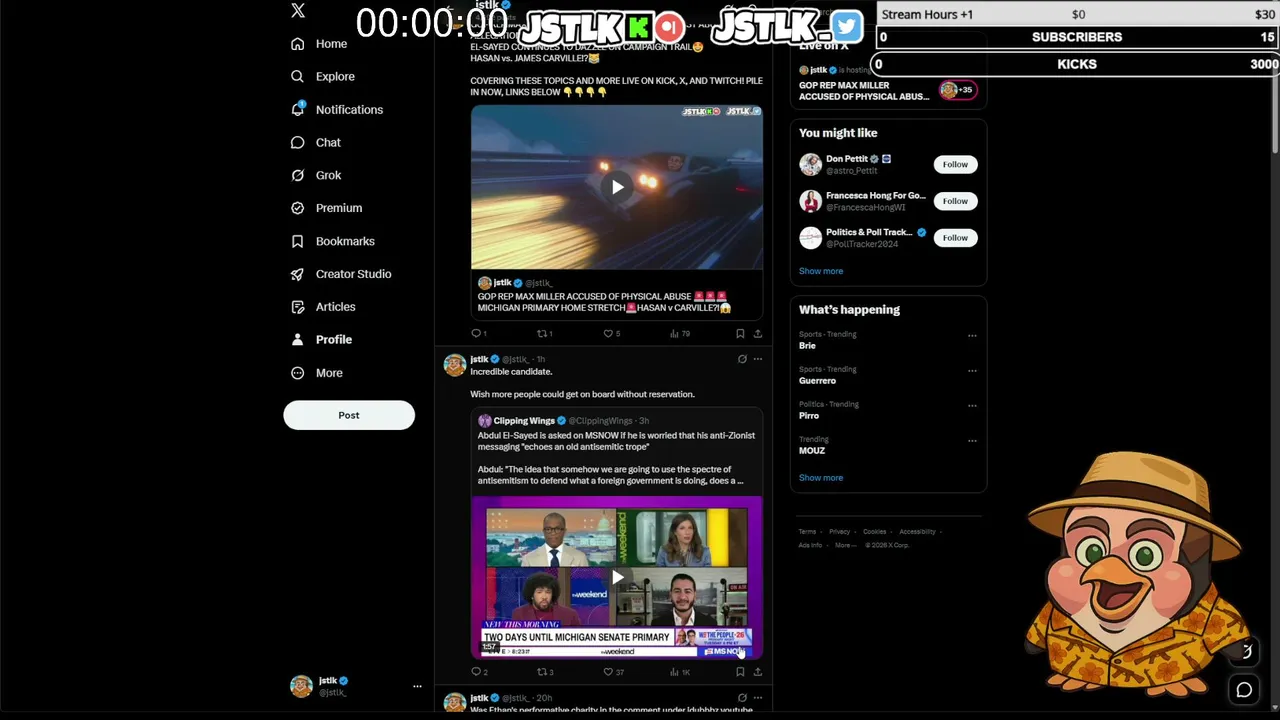Open Grok from the sidebar navigation
The width and height of the screenshot is (1280, 720).
point(315,175)
